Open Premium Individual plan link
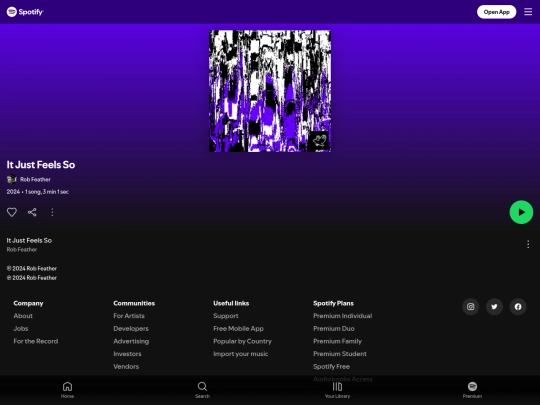 343,316
